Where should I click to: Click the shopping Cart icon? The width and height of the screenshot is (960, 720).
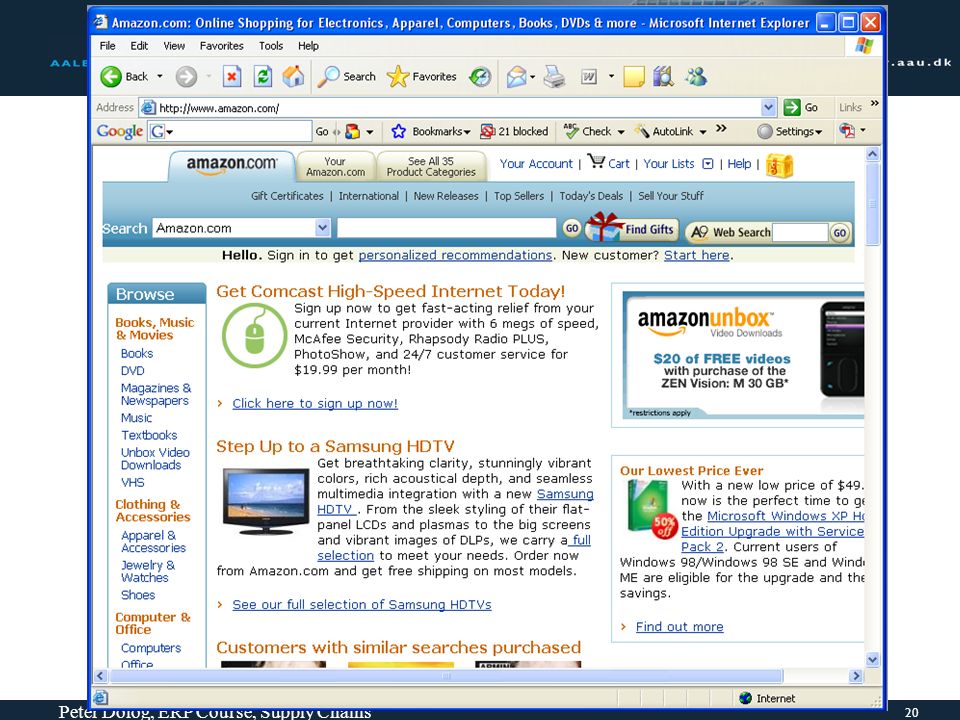pyautogui.click(x=596, y=162)
